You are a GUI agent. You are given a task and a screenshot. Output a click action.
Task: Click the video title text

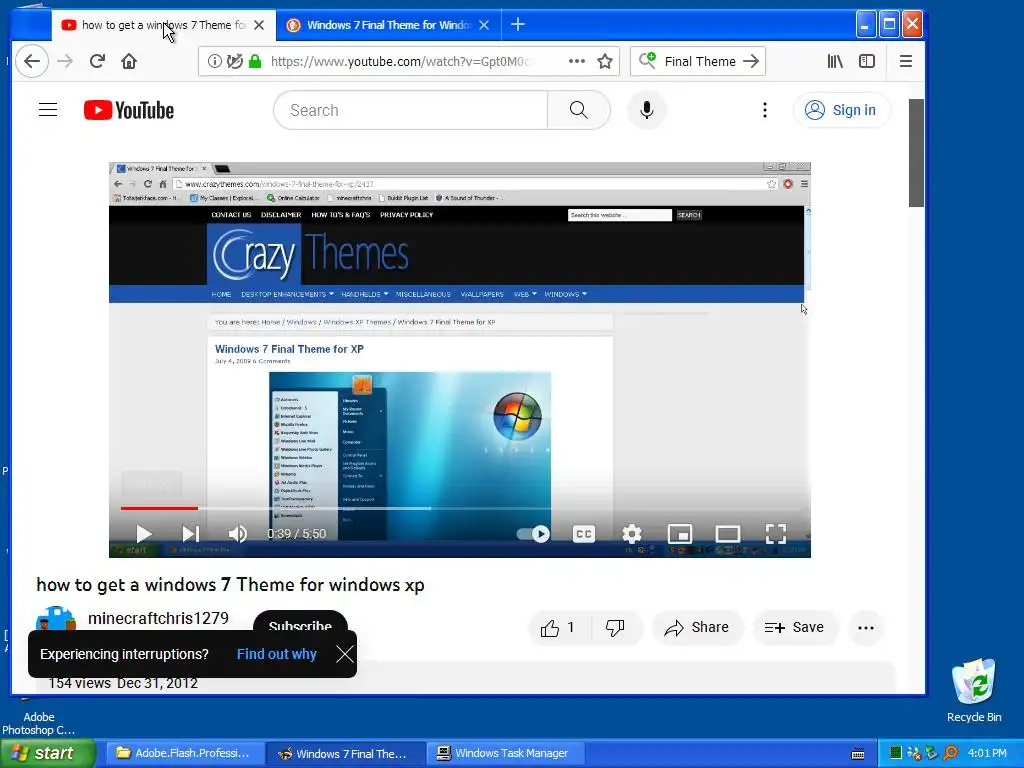[x=231, y=584]
